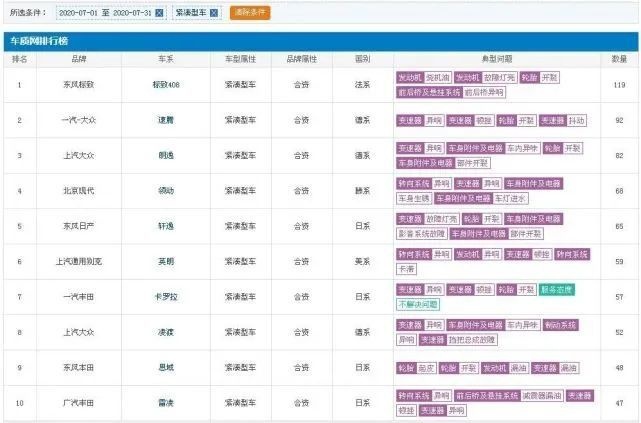
Task: Click the 车灯进水 tag for 领动
Action: (x=510, y=199)
